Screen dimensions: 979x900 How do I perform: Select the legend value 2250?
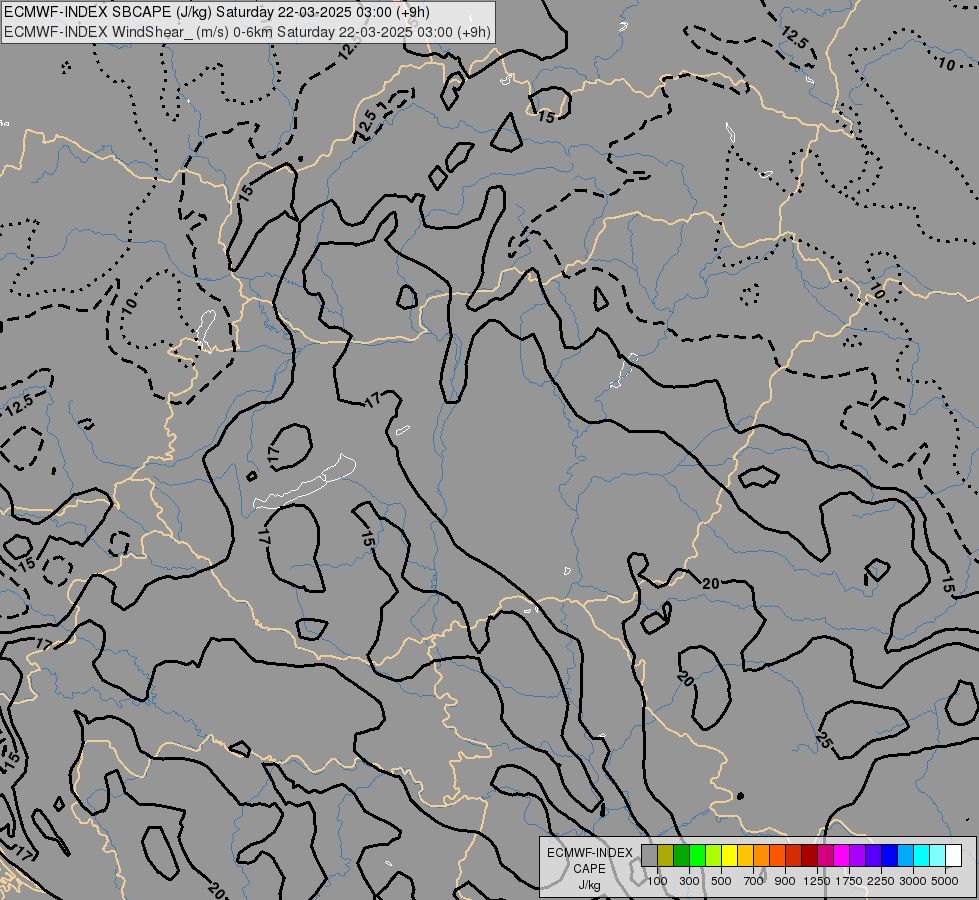click(x=881, y=881)
